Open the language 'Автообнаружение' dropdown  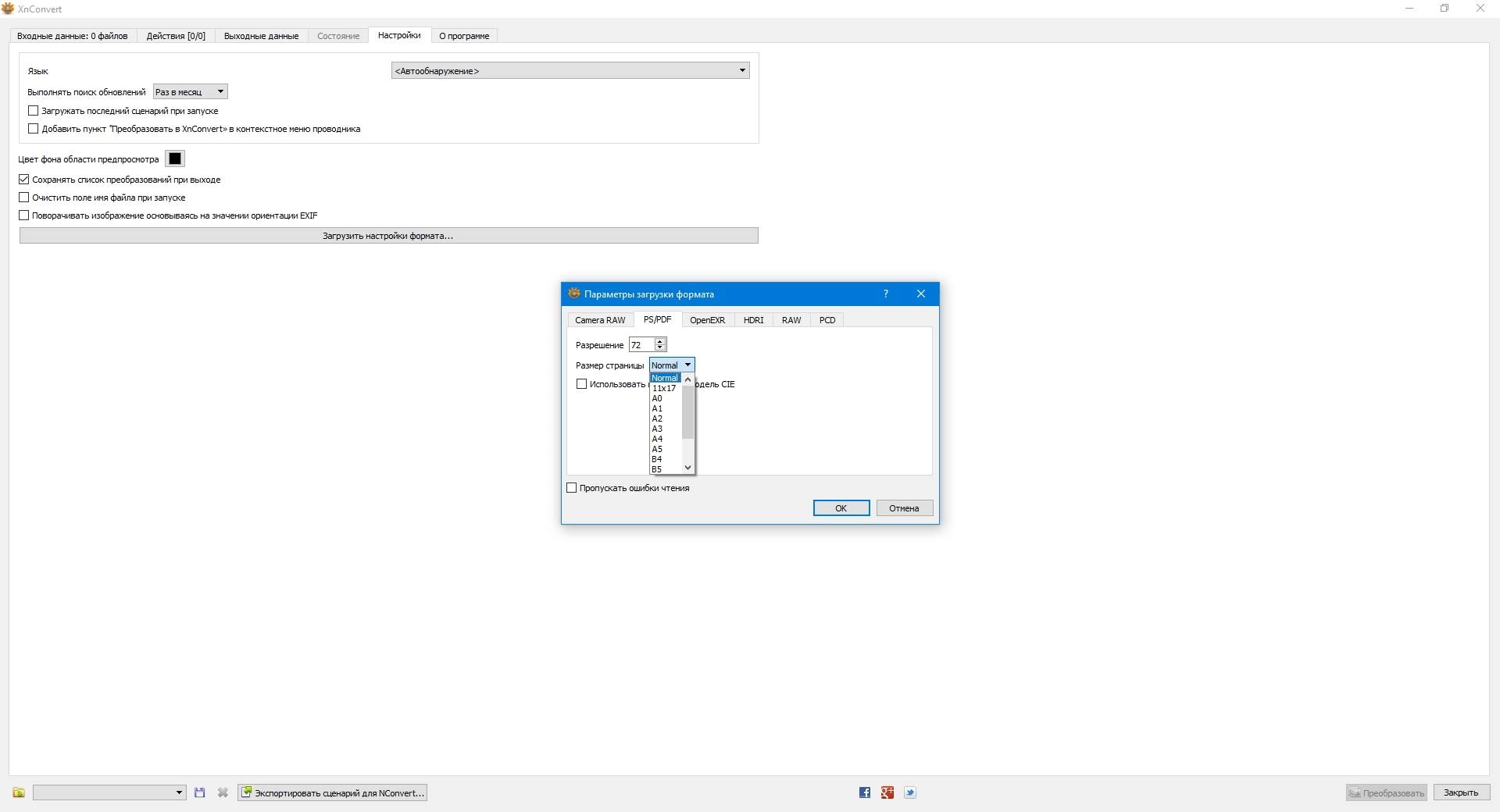point(570,70)
